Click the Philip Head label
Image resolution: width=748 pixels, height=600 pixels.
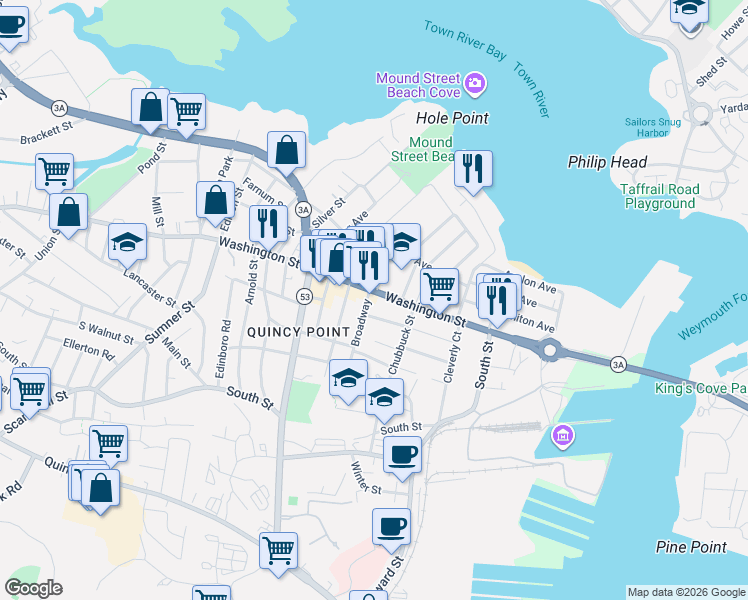coord(607,162)
